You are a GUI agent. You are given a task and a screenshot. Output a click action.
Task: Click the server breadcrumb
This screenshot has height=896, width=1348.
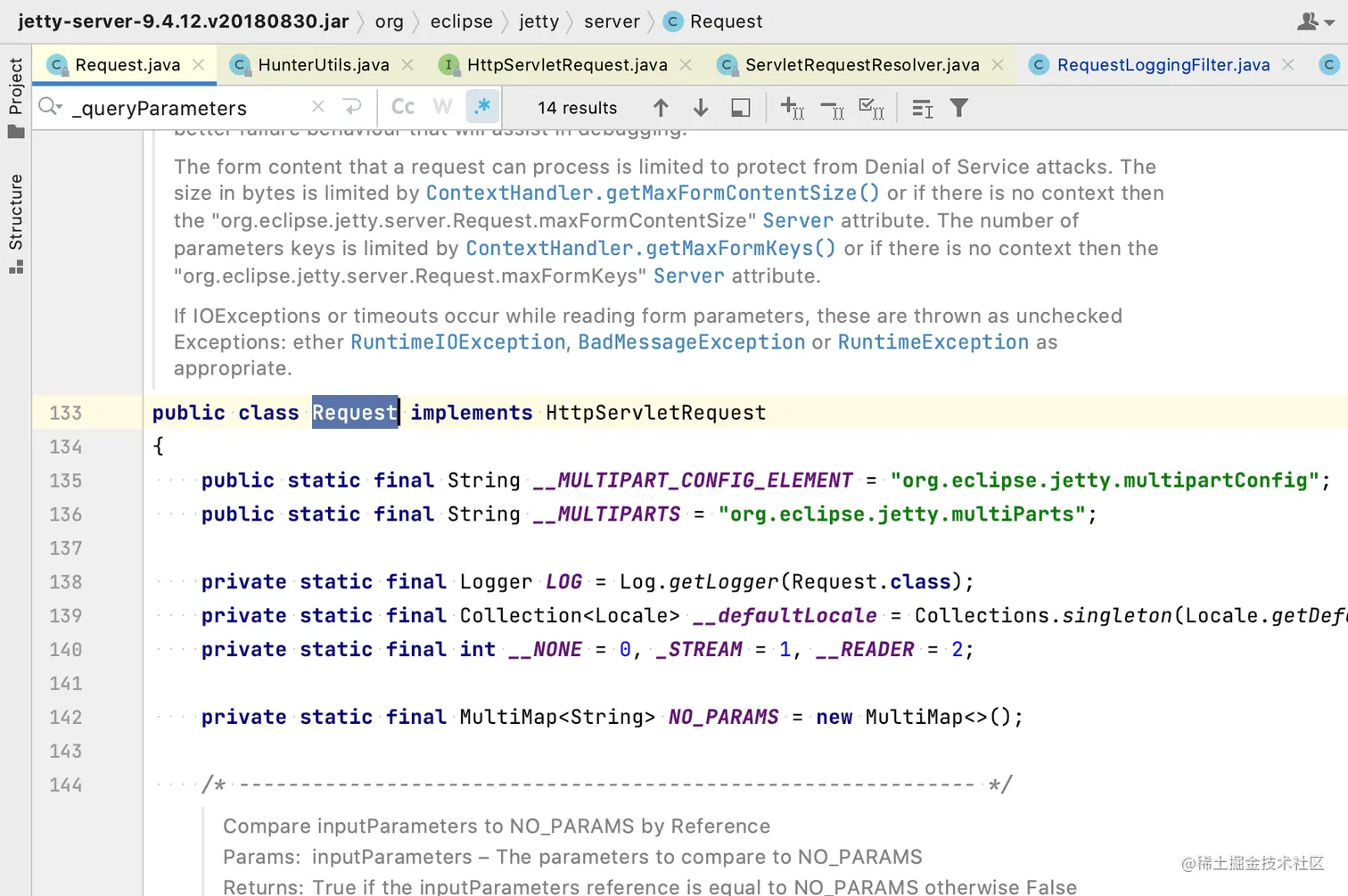612,21
